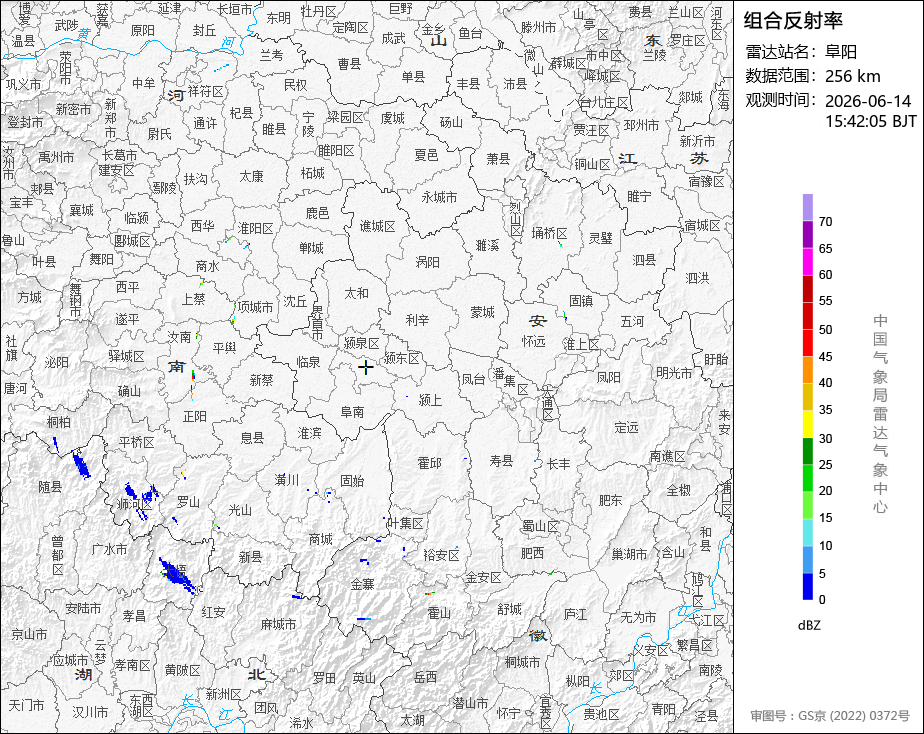The height and width of the screenshot is (734, 924).
Task: Click the 兰考 county label
Action: pos(271,55)
